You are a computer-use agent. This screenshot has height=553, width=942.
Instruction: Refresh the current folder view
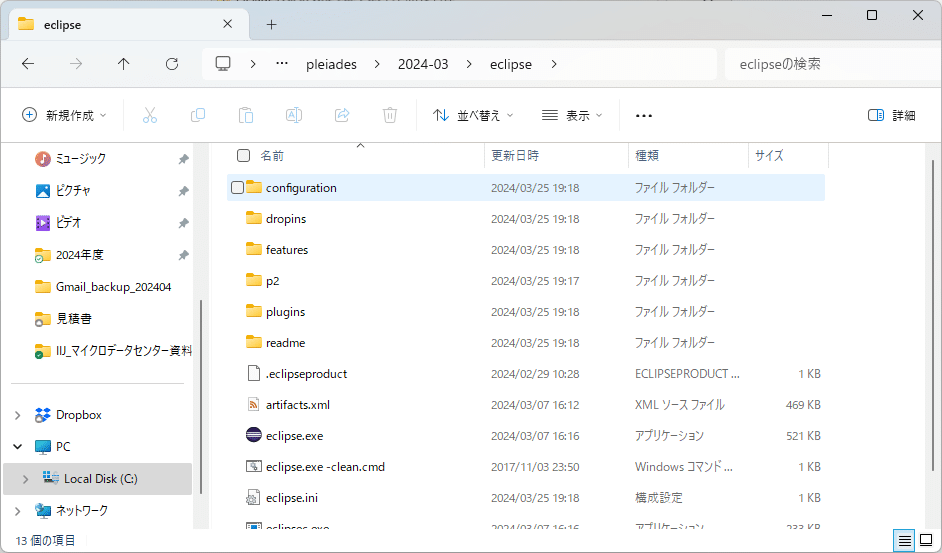(x=172, y=64)
